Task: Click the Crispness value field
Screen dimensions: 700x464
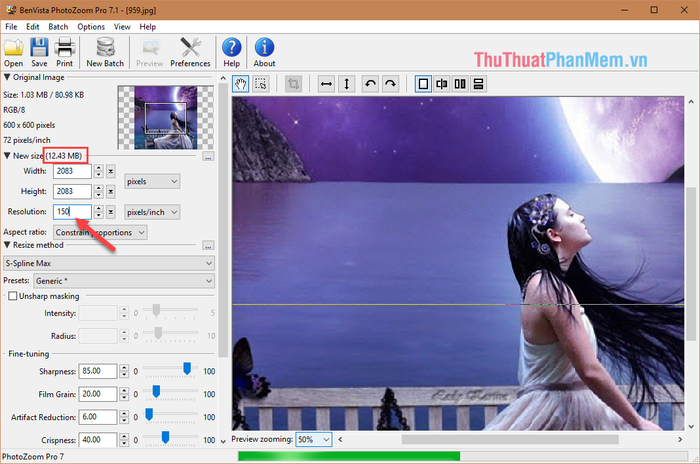Action: pyautogui.click(x=97, y=439)
